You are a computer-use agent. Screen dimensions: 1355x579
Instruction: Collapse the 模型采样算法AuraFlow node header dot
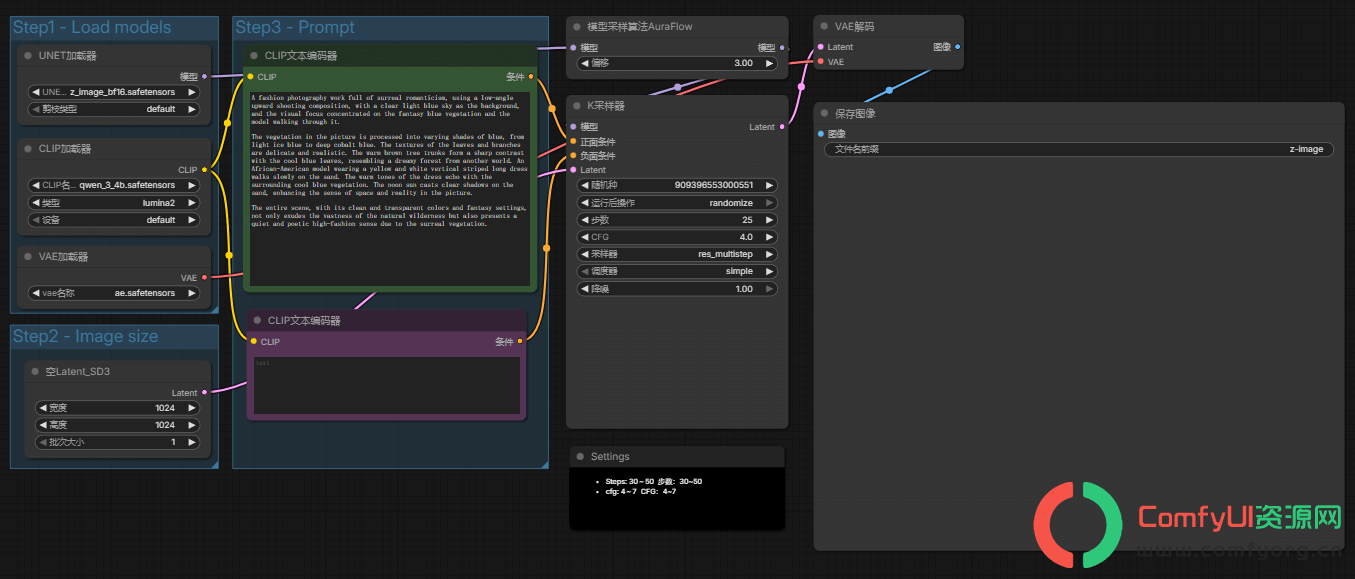tap(577, 26)
